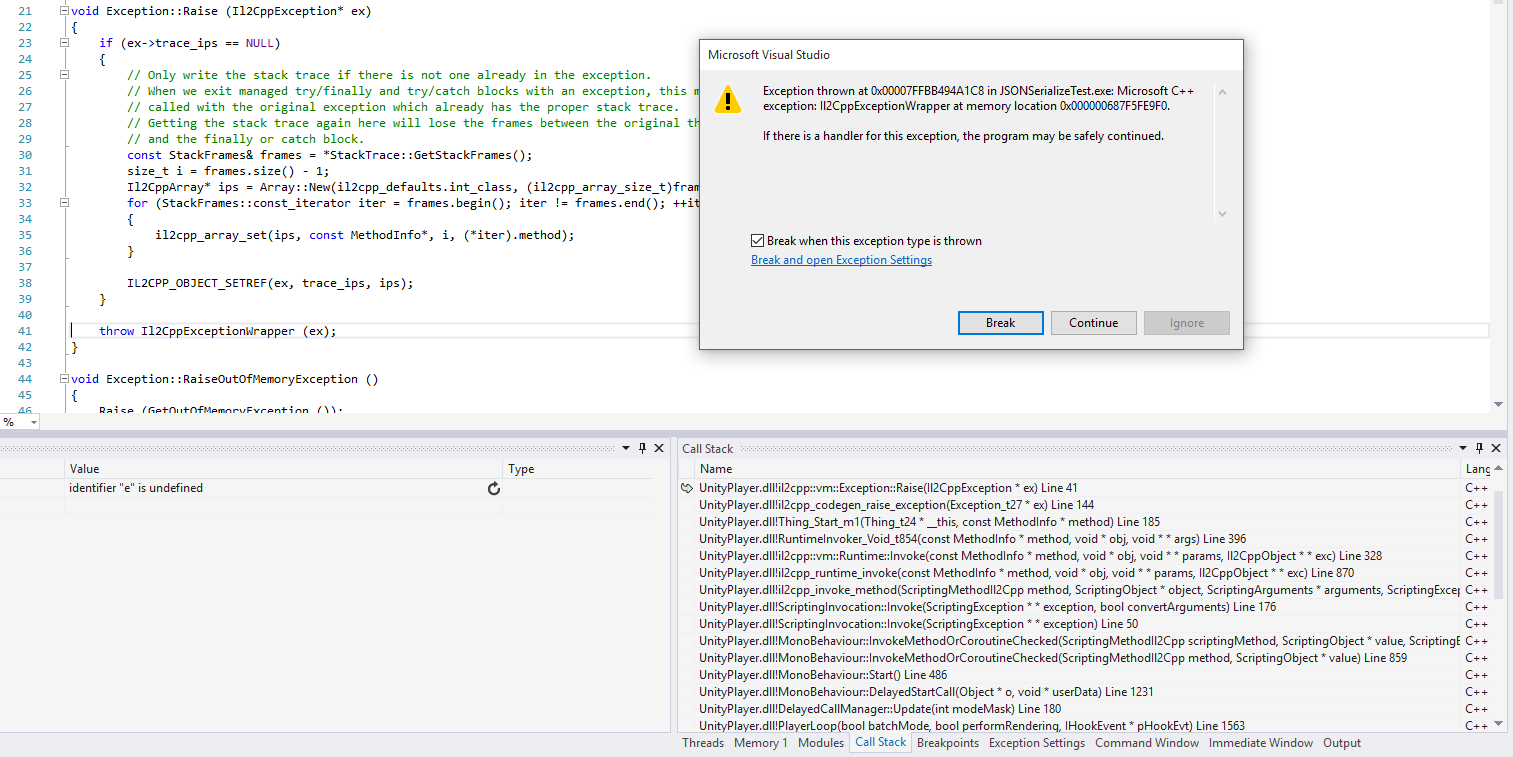Viewport: 1513px width, 757px height.
Task: Open the Exception Settings tab
Action: point(1036,743)
